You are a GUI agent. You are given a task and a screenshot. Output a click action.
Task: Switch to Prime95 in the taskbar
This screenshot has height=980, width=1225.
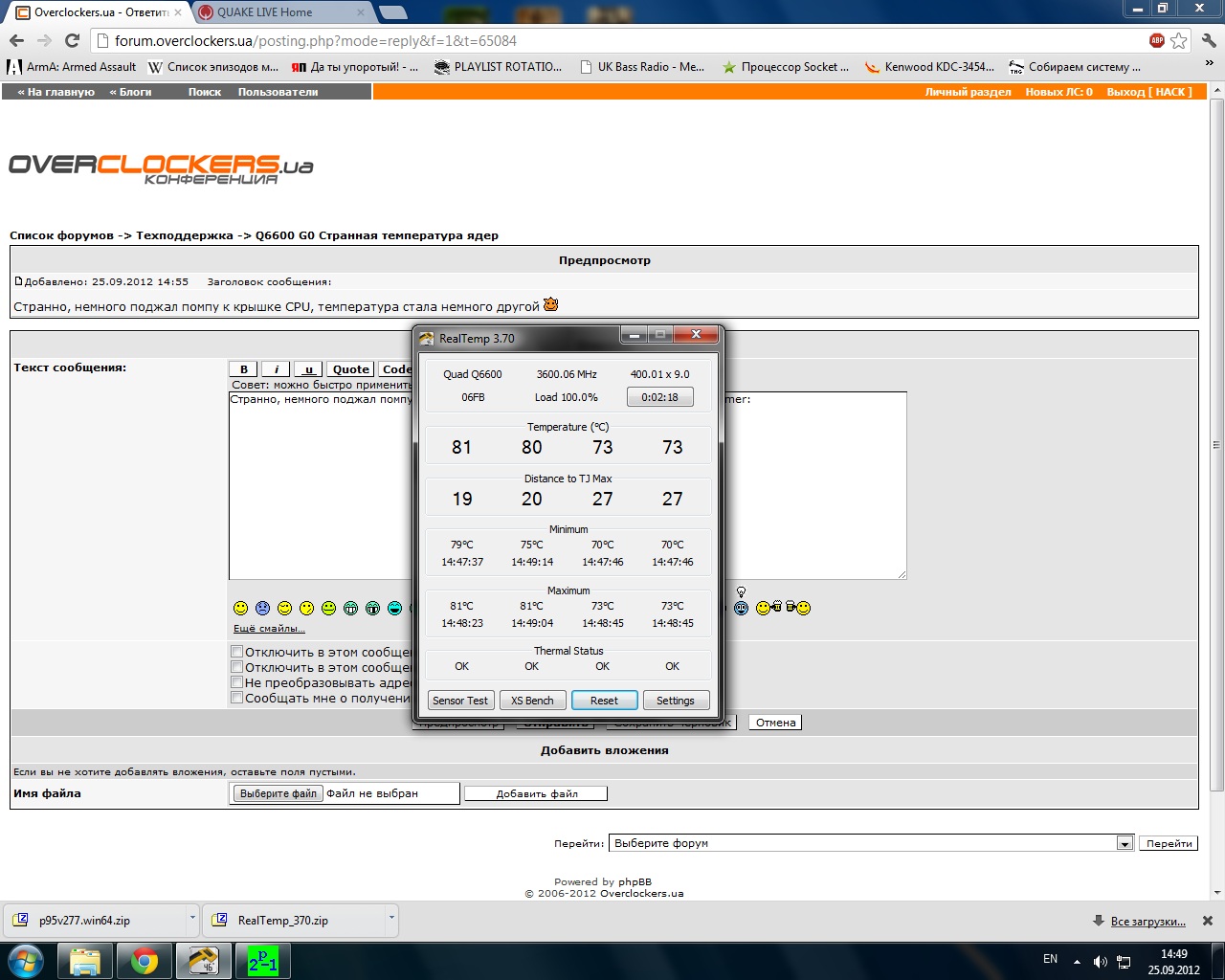262,961
